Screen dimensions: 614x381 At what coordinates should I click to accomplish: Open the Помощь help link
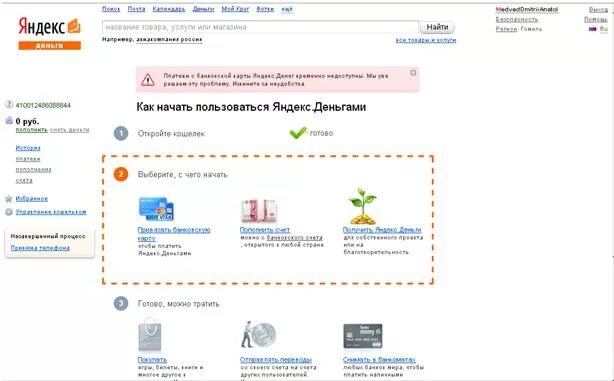tap(596, 19)
